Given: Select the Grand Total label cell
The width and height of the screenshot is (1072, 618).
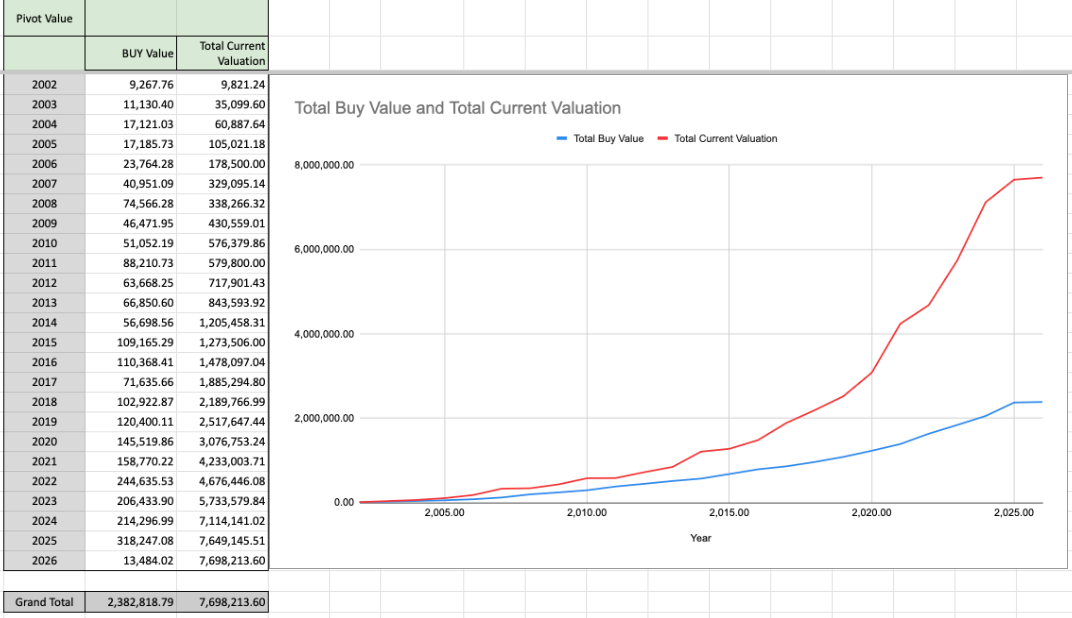Looking at the screenshot, I should [x=44, y=602].
